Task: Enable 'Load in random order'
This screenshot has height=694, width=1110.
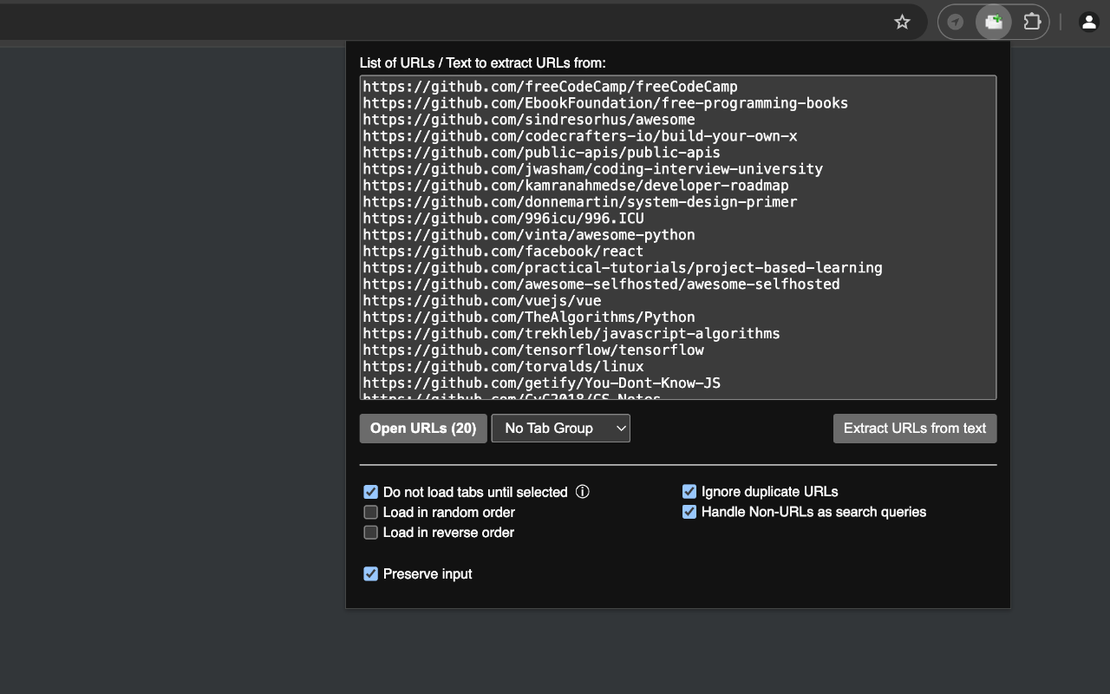Action: pyautogui.click(x=370, y=511)
